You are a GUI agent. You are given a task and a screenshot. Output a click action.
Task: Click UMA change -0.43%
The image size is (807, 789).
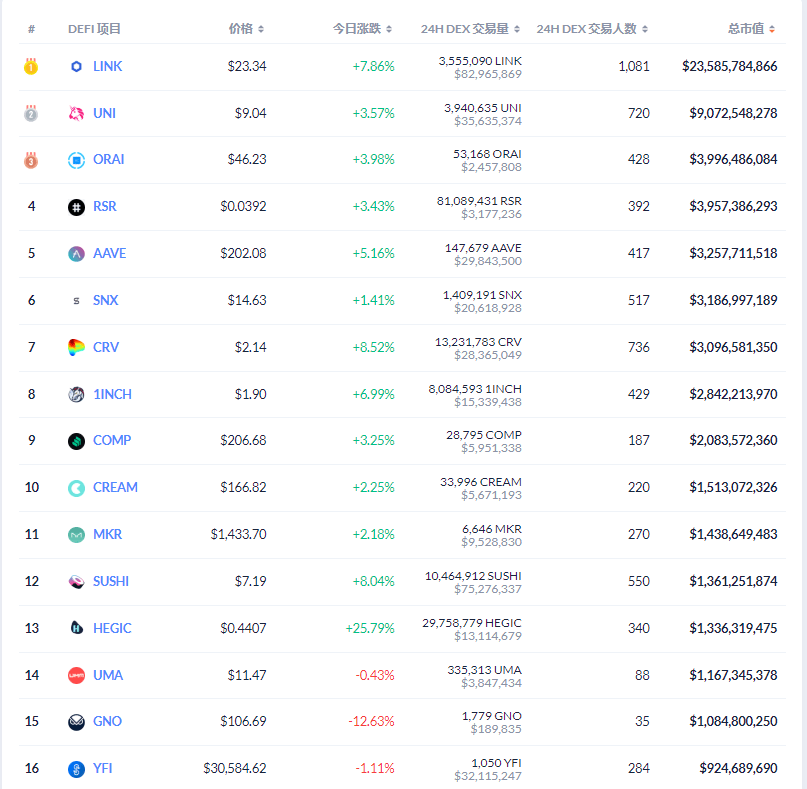click(375, 675)
